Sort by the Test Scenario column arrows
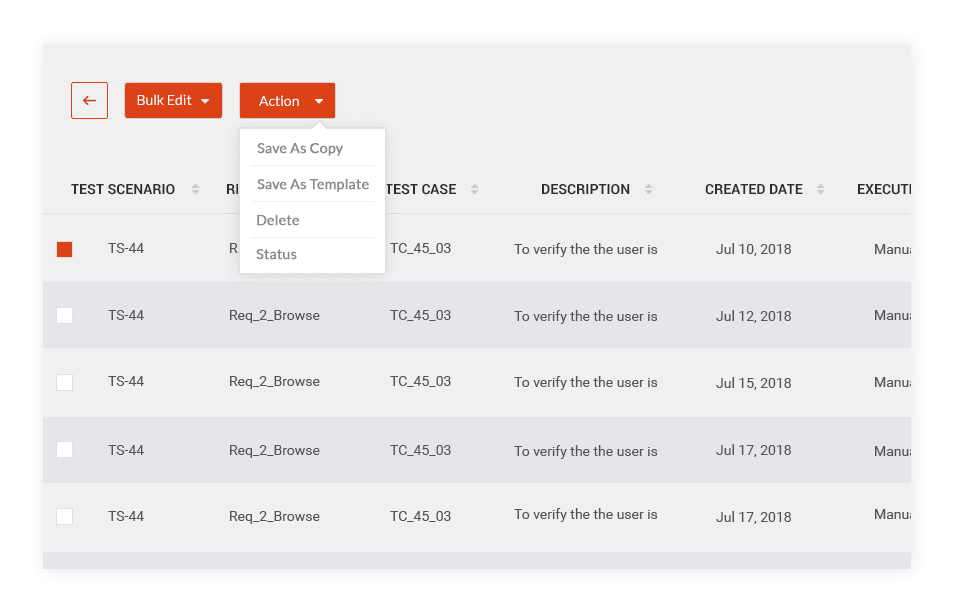 (195, 189)
